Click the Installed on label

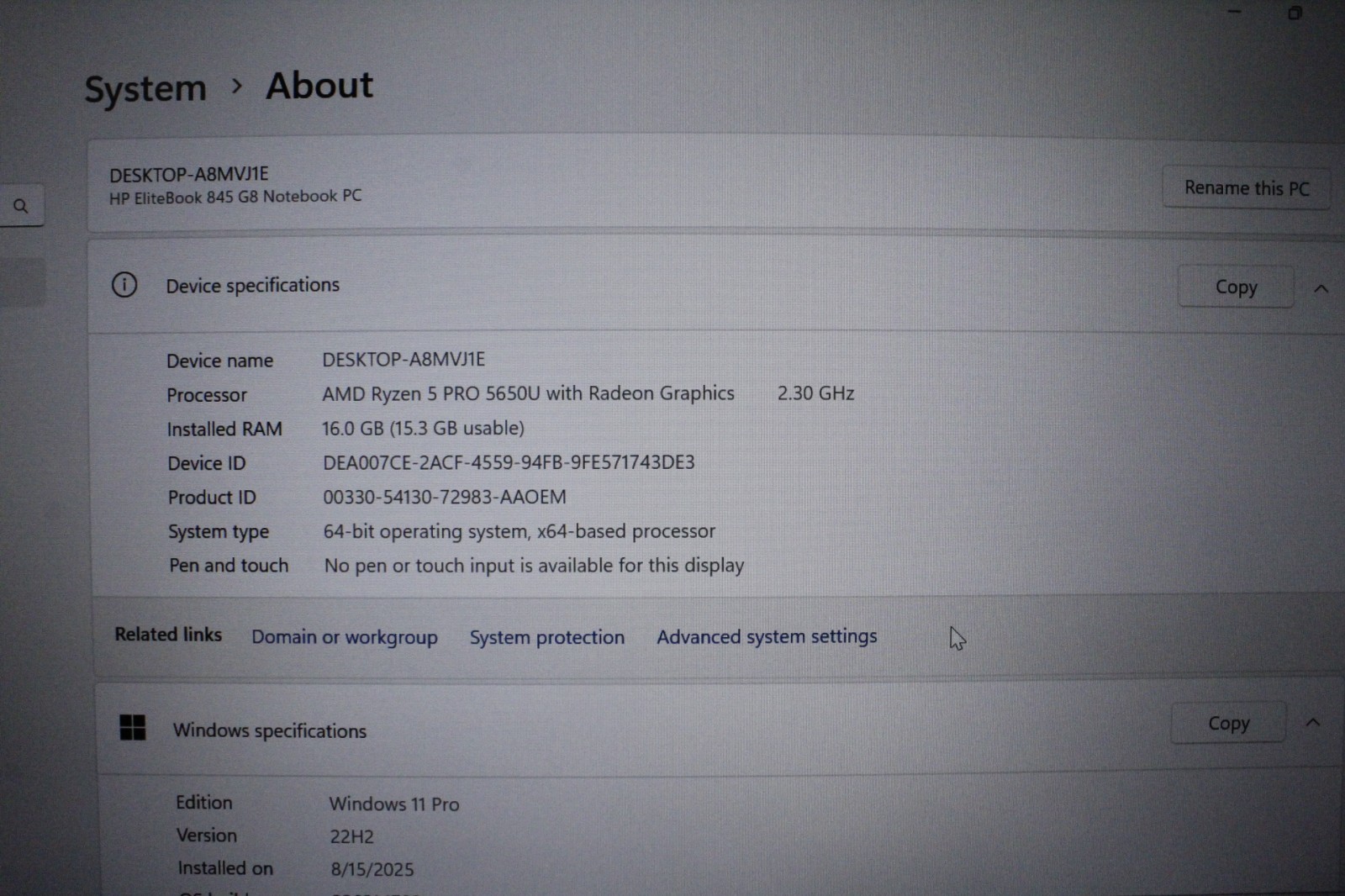pos(225,868)
